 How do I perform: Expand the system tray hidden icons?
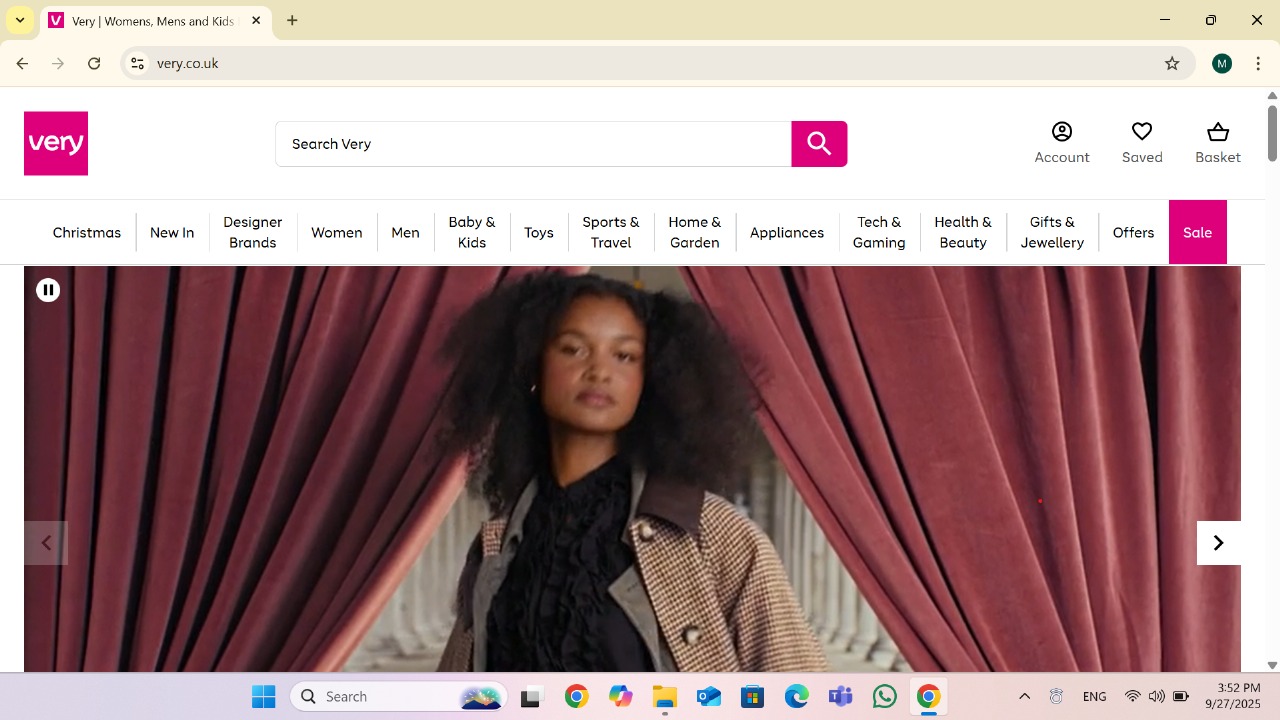click(1024, 696)
